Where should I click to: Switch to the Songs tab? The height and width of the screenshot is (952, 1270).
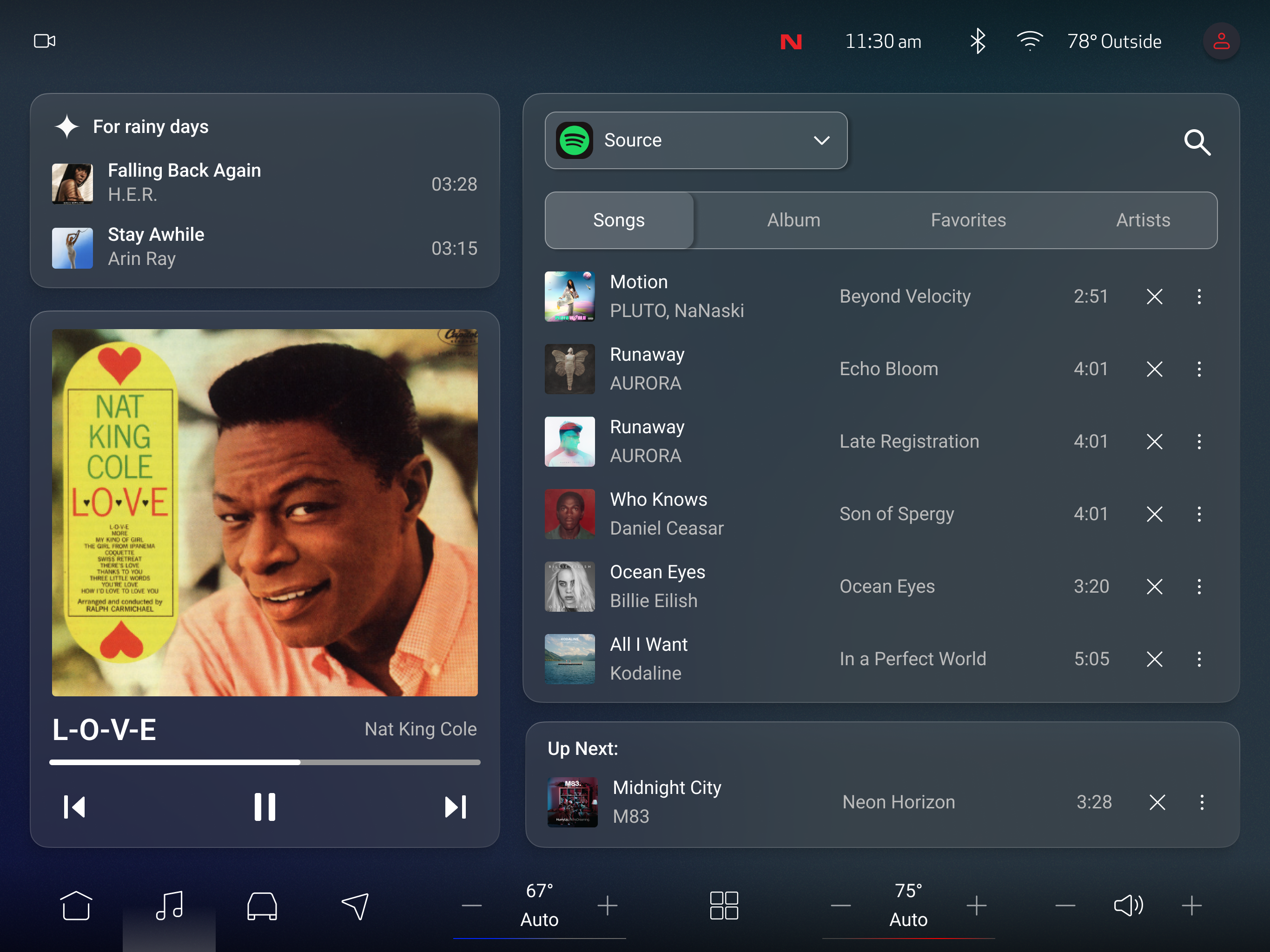coord(619,220)
